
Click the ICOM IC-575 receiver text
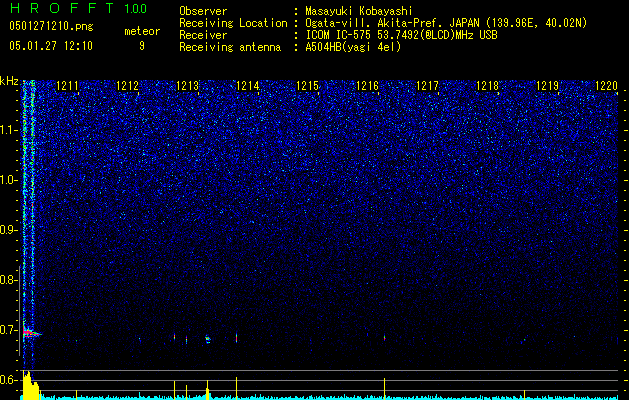[x=401, y=35]
